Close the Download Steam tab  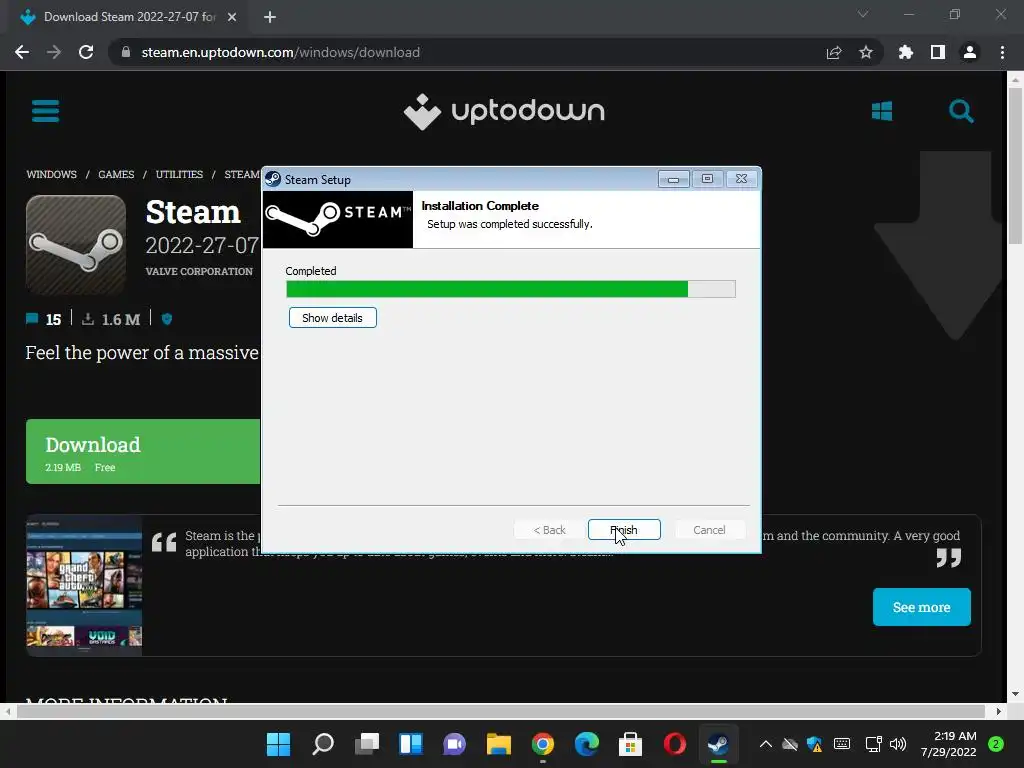(232, 17)
